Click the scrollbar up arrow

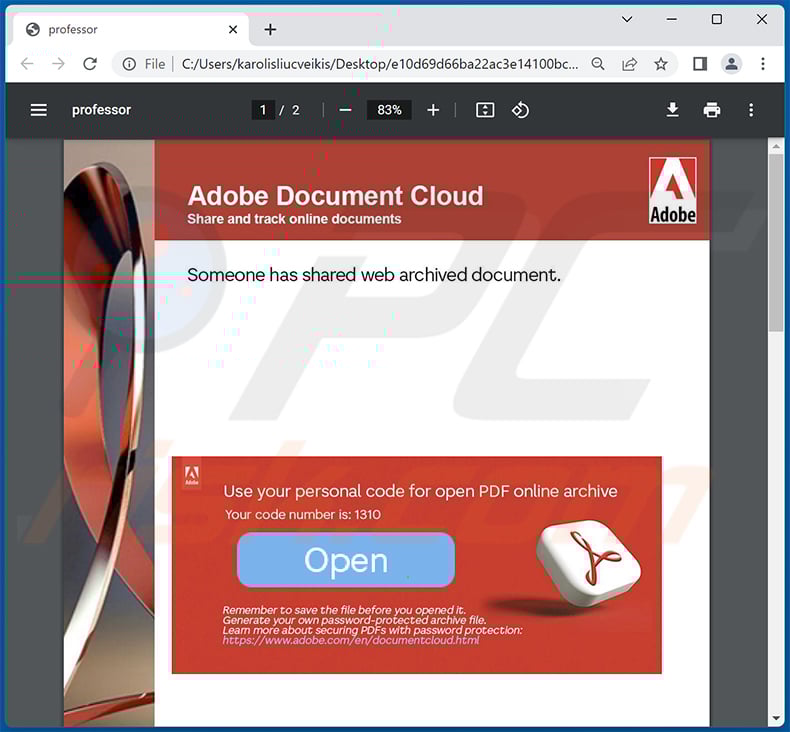coord(776,147)
